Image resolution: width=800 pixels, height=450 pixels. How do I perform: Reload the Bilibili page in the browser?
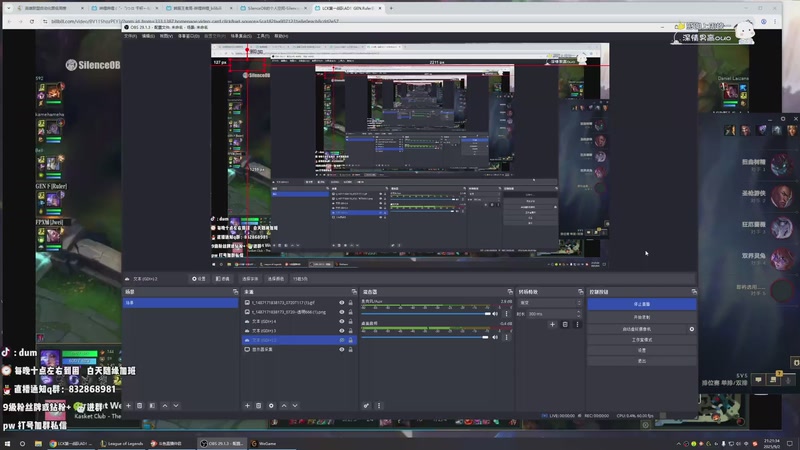[x=32, y=21]
